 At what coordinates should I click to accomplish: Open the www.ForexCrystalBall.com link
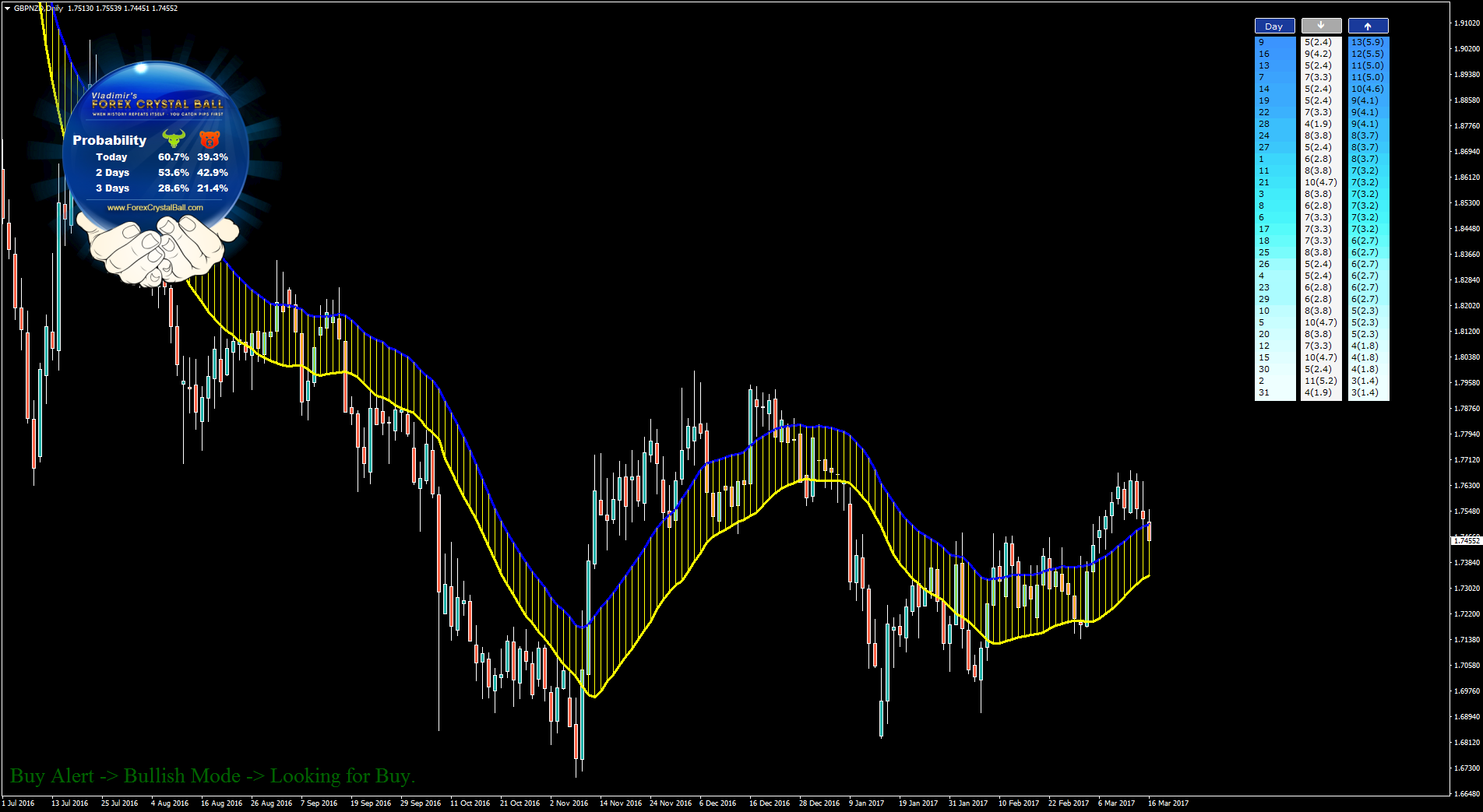pyautogui.click(x=155, y=208)
